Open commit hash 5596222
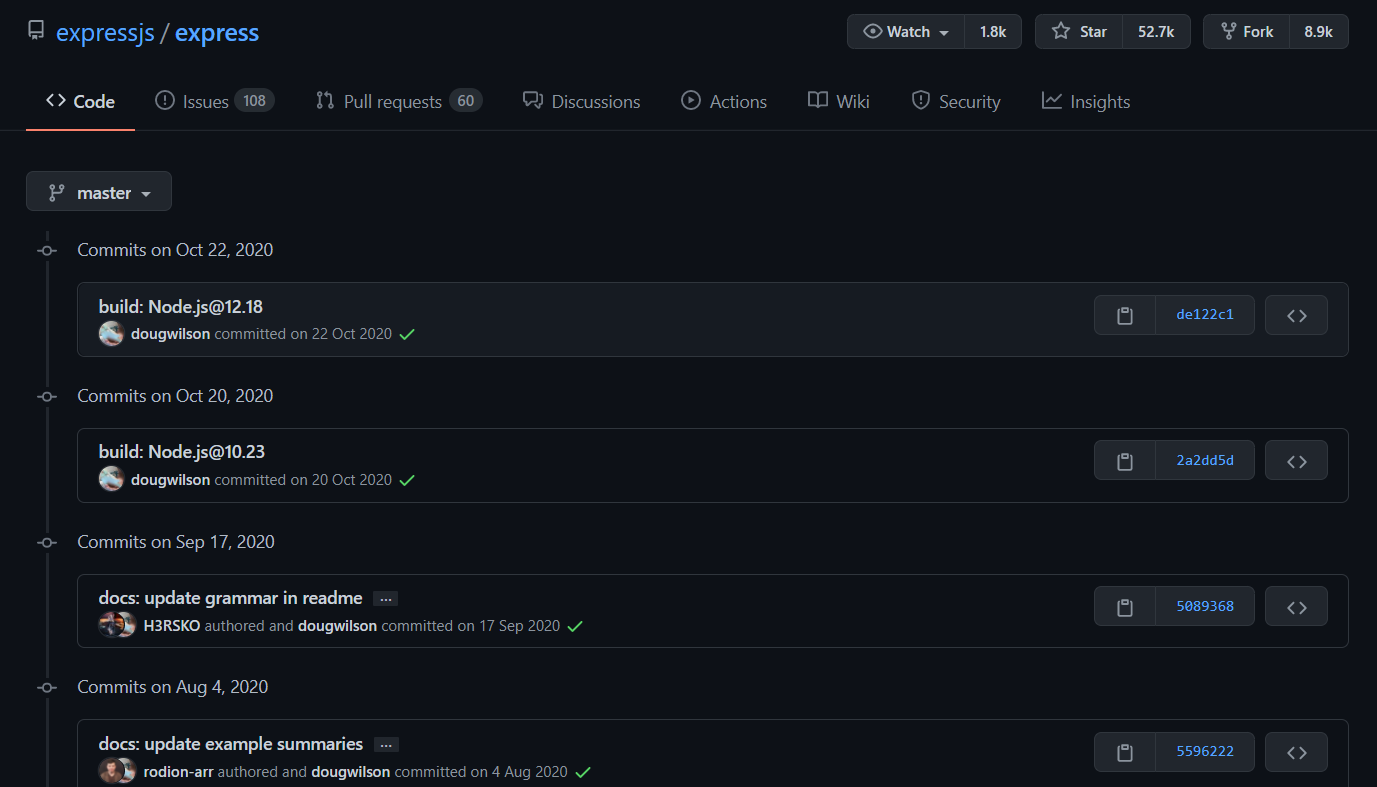This screenshot has width=1377, height=787. pyautogui.click(x=1205, y=752)
